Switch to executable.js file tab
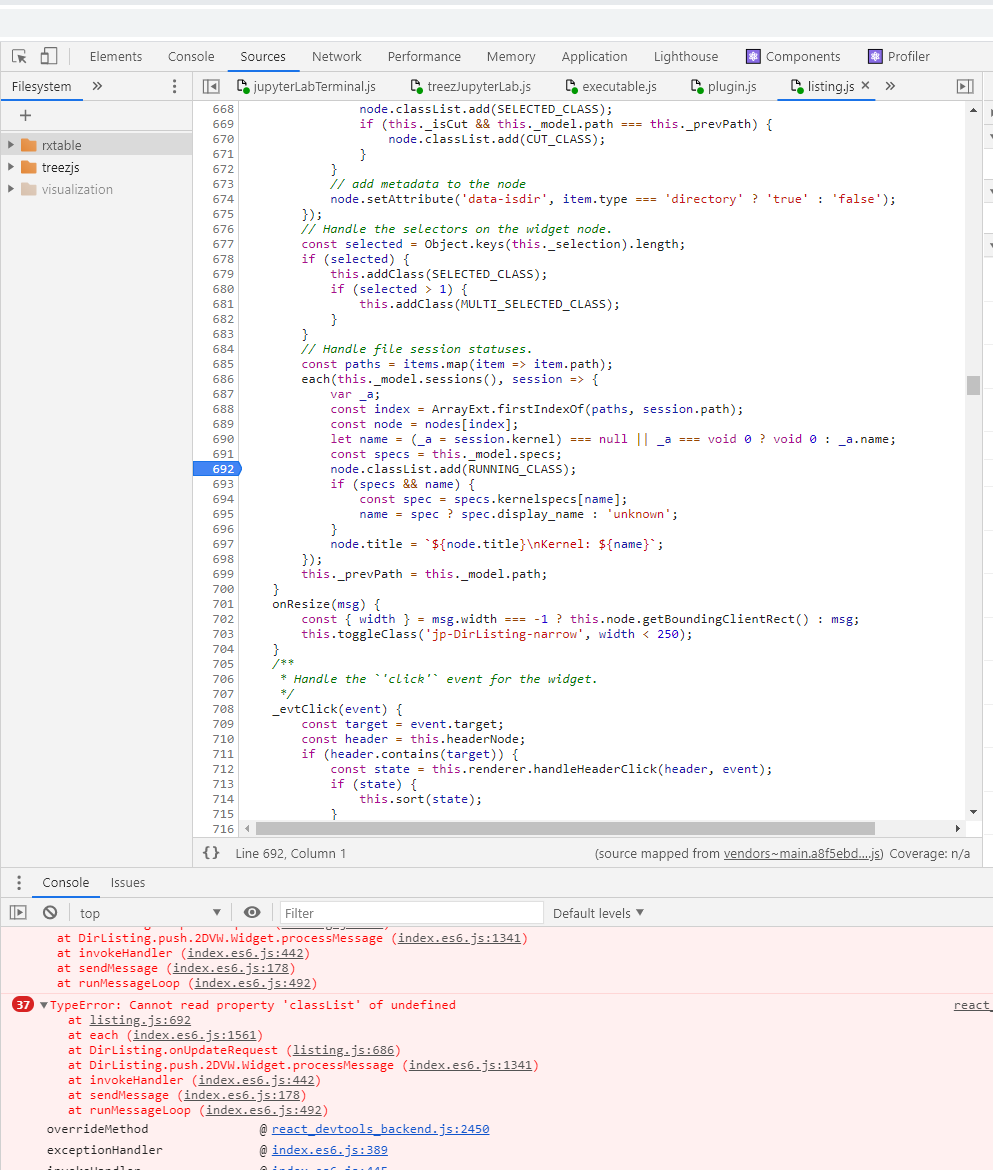993x1170 pixels. 611,87
